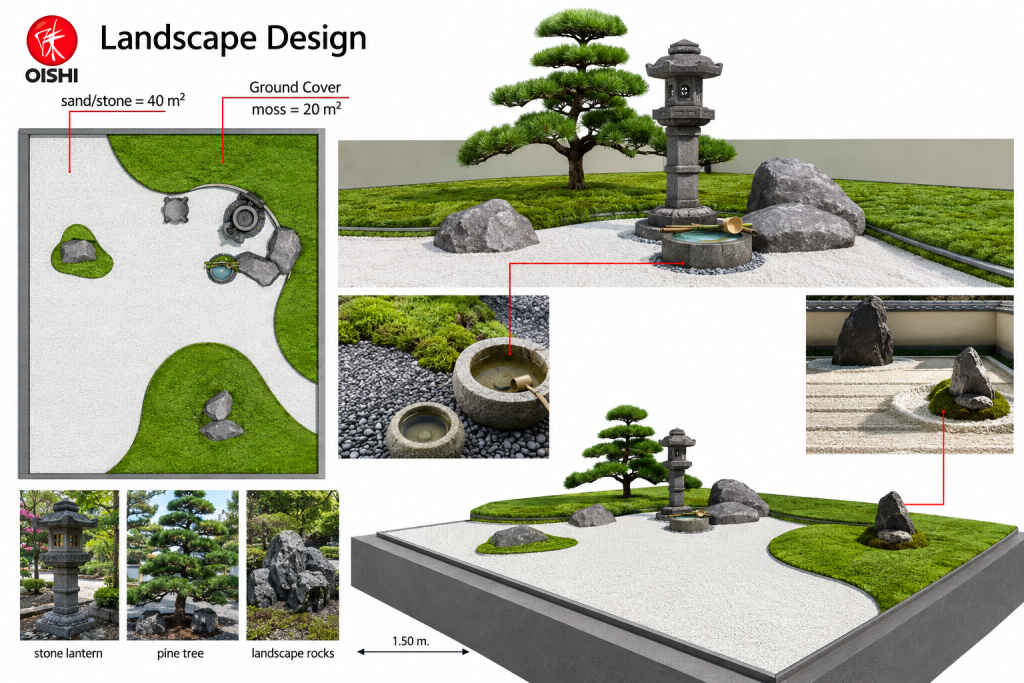Select the lantern symbol in plan view
Screen dimensions: 1024x683
[244, 217]
